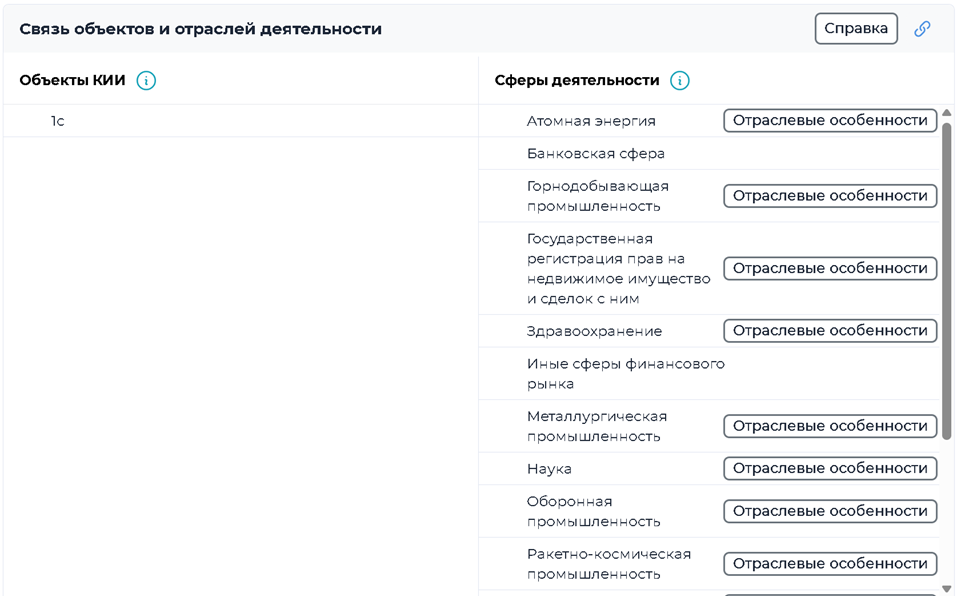Click the scrollbar down arrow in the spheres list
The height and width of the screenshot is (596, 957).
tap(947, 589)
